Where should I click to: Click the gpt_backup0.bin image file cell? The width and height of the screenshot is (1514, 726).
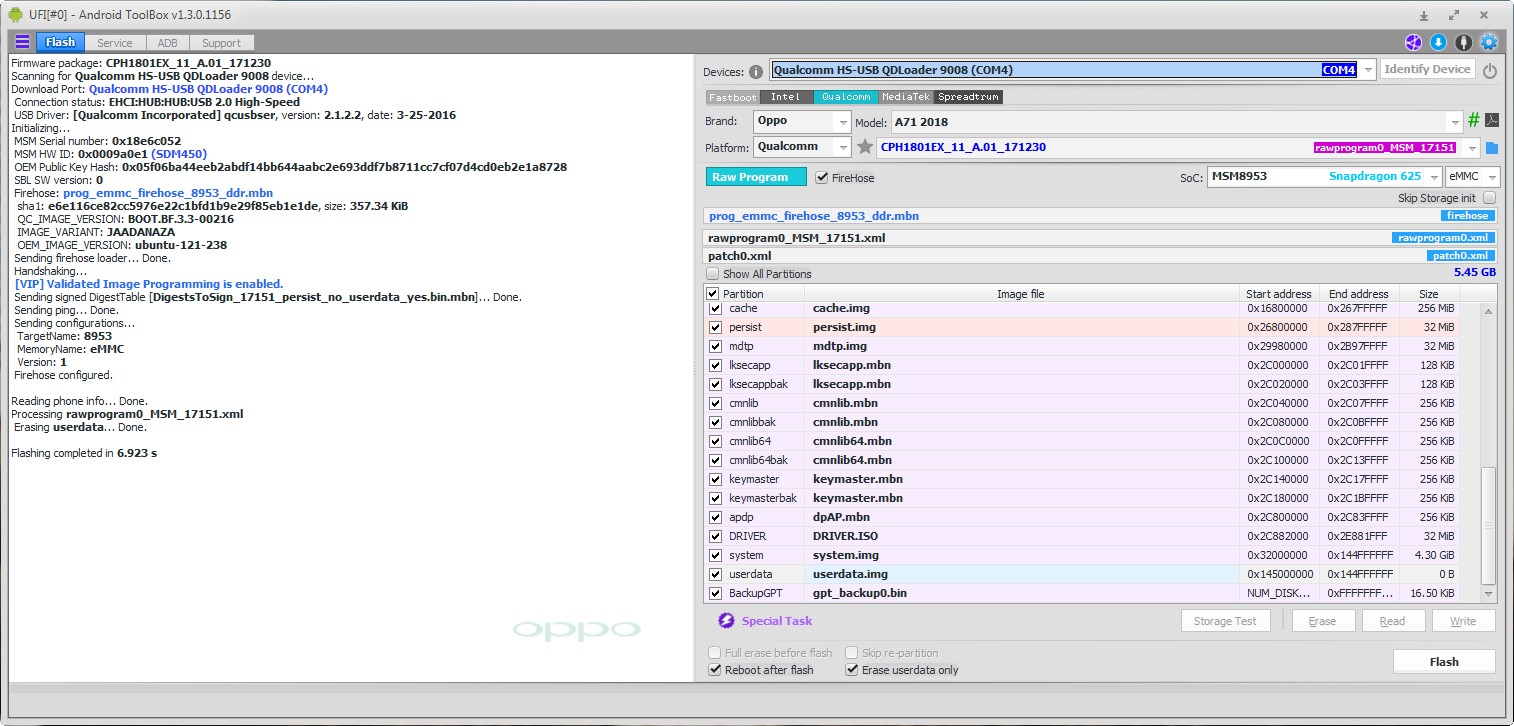coord(1022,593)
